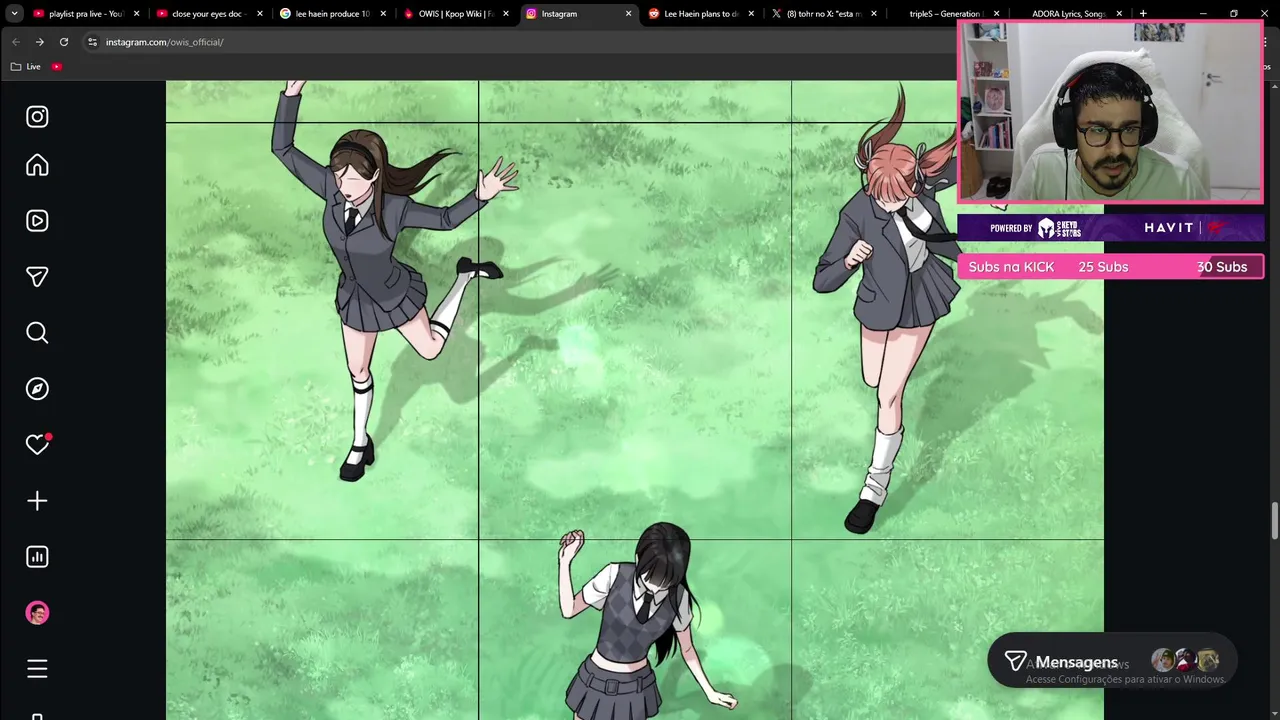
Task: View site information icon in address bar
Action: point(92,42)
